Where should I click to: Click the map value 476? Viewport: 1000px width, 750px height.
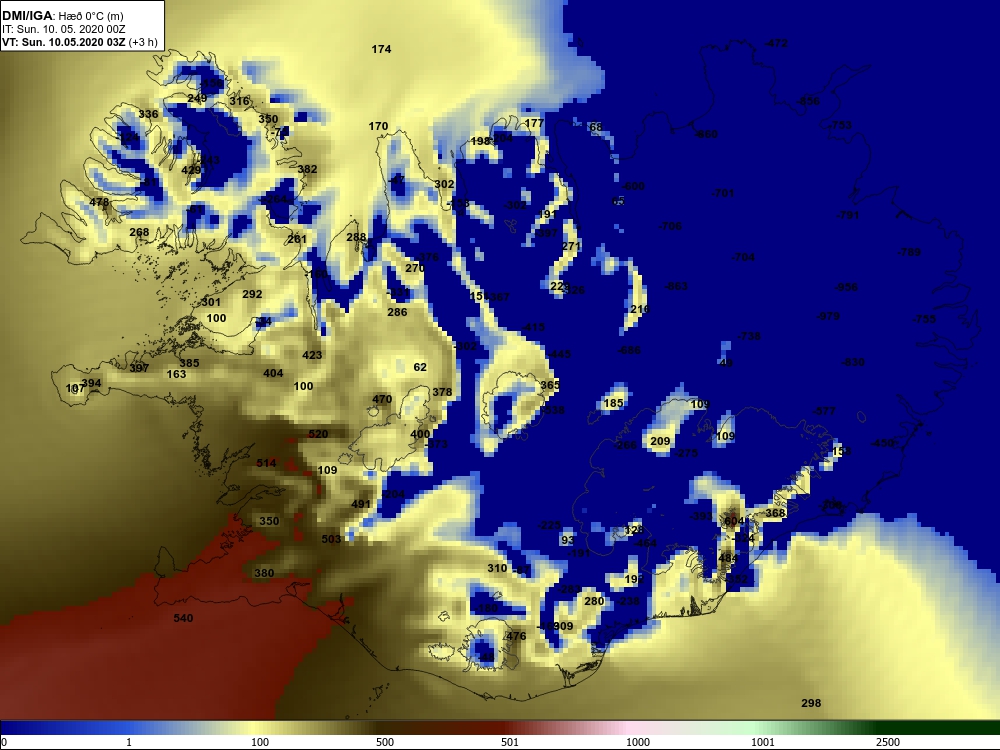[516, 636]
